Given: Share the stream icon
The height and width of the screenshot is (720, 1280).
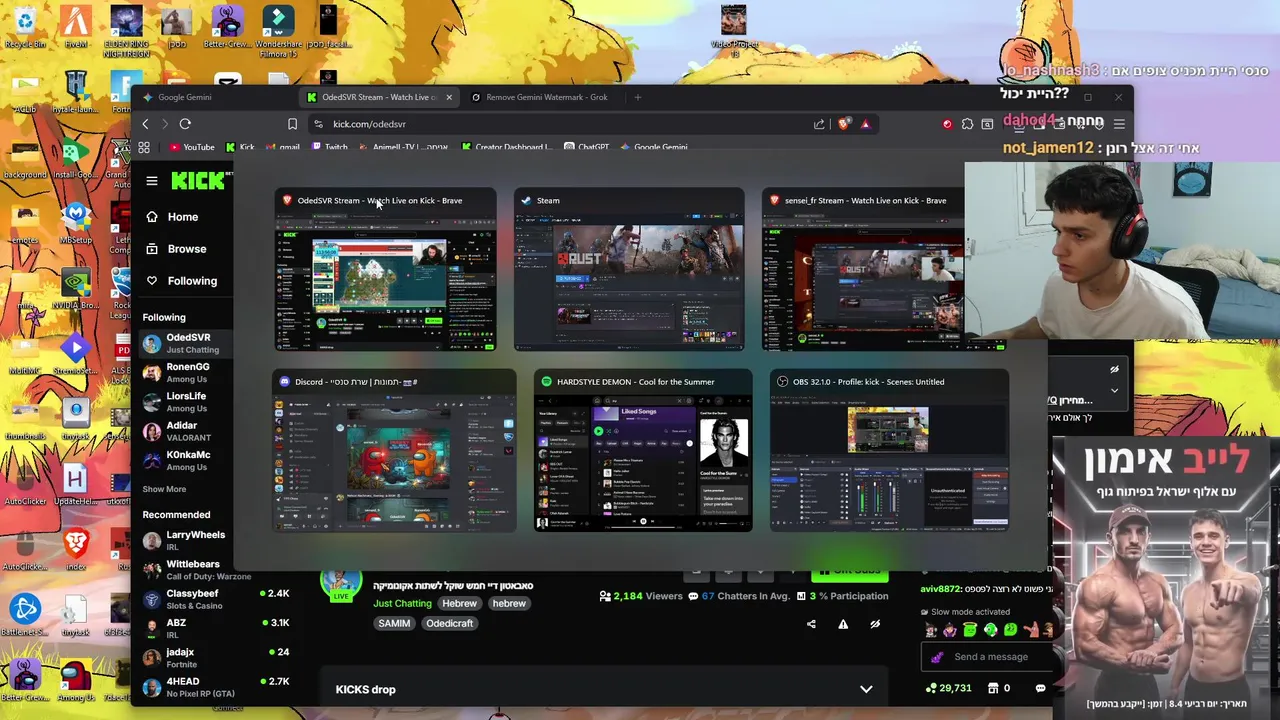Looking at the screenshot, I should click(x=811, y=624).
